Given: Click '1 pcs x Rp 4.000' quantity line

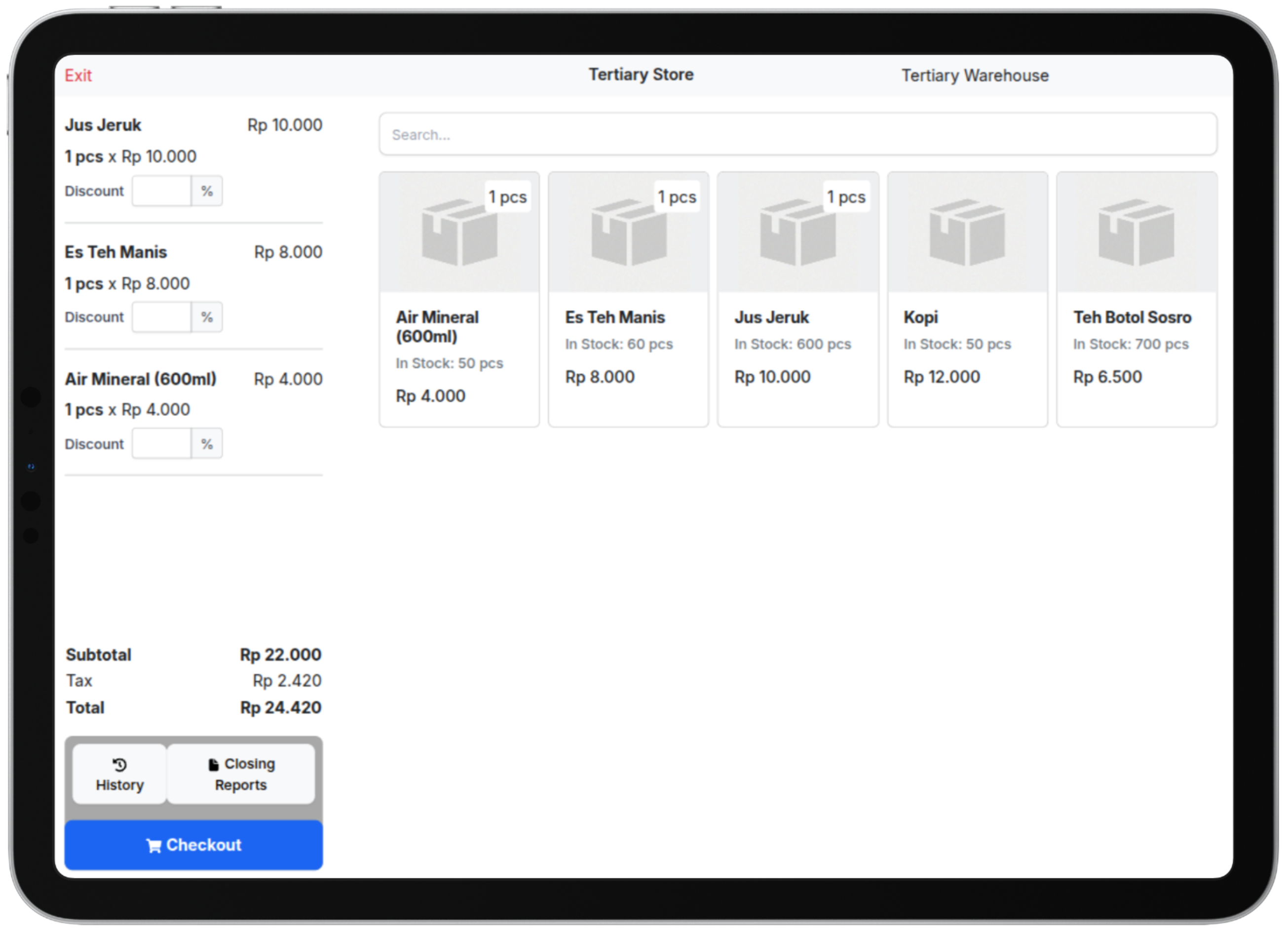Looking at the screenshot, I should (x=127, y=410).
